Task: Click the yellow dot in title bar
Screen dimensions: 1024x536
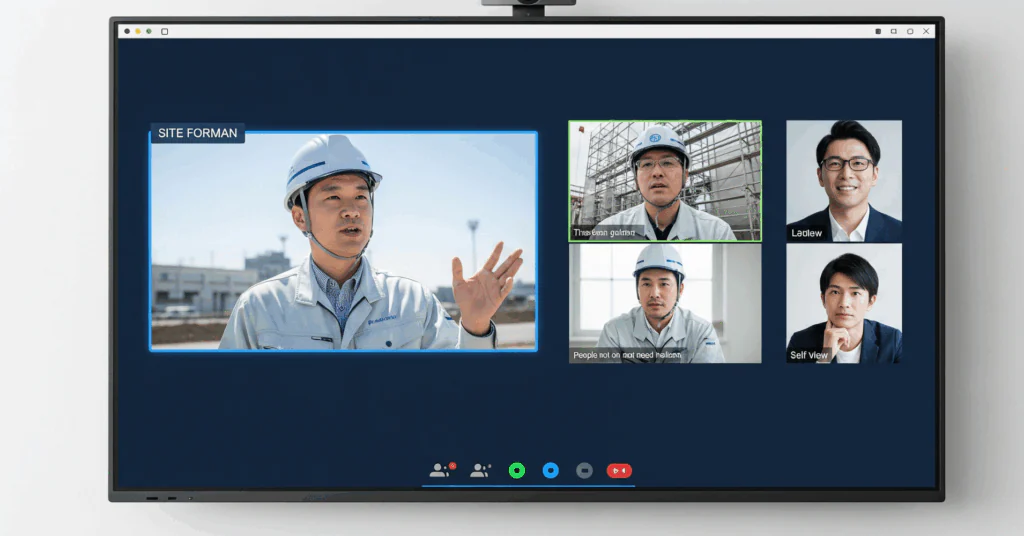Action: click(138, 31)
